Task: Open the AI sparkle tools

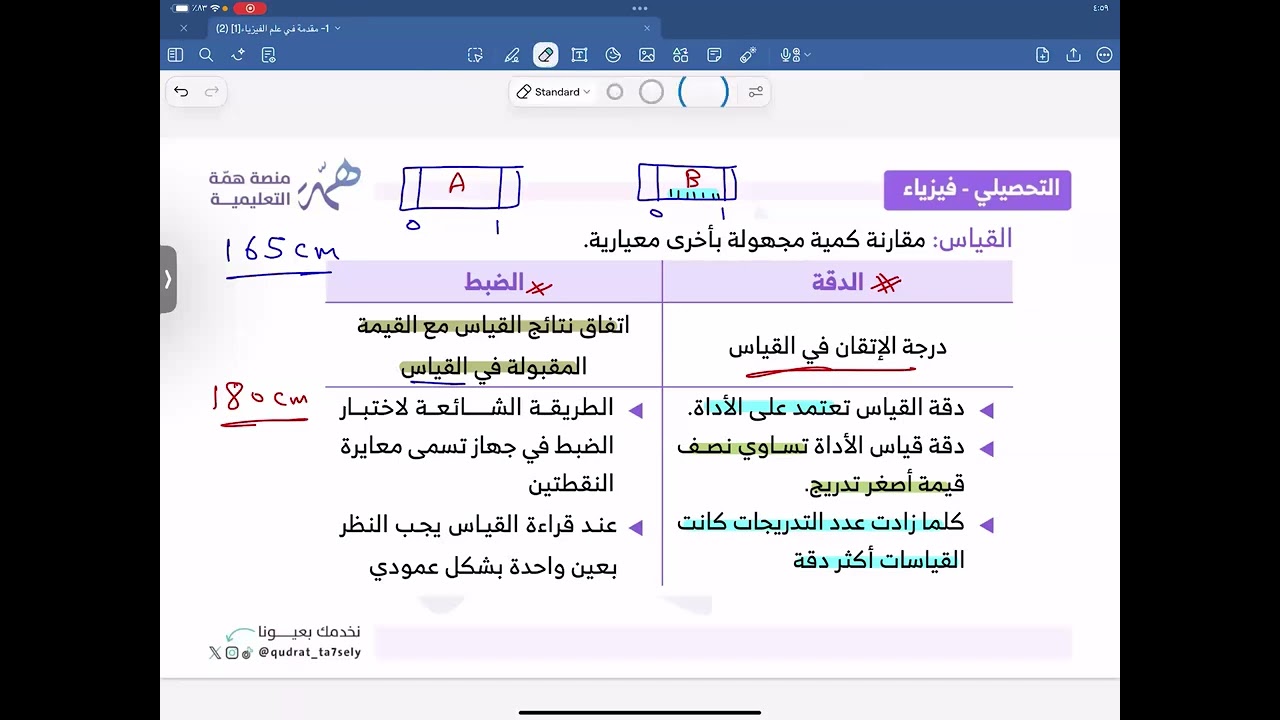Action: tap(238, 55)
